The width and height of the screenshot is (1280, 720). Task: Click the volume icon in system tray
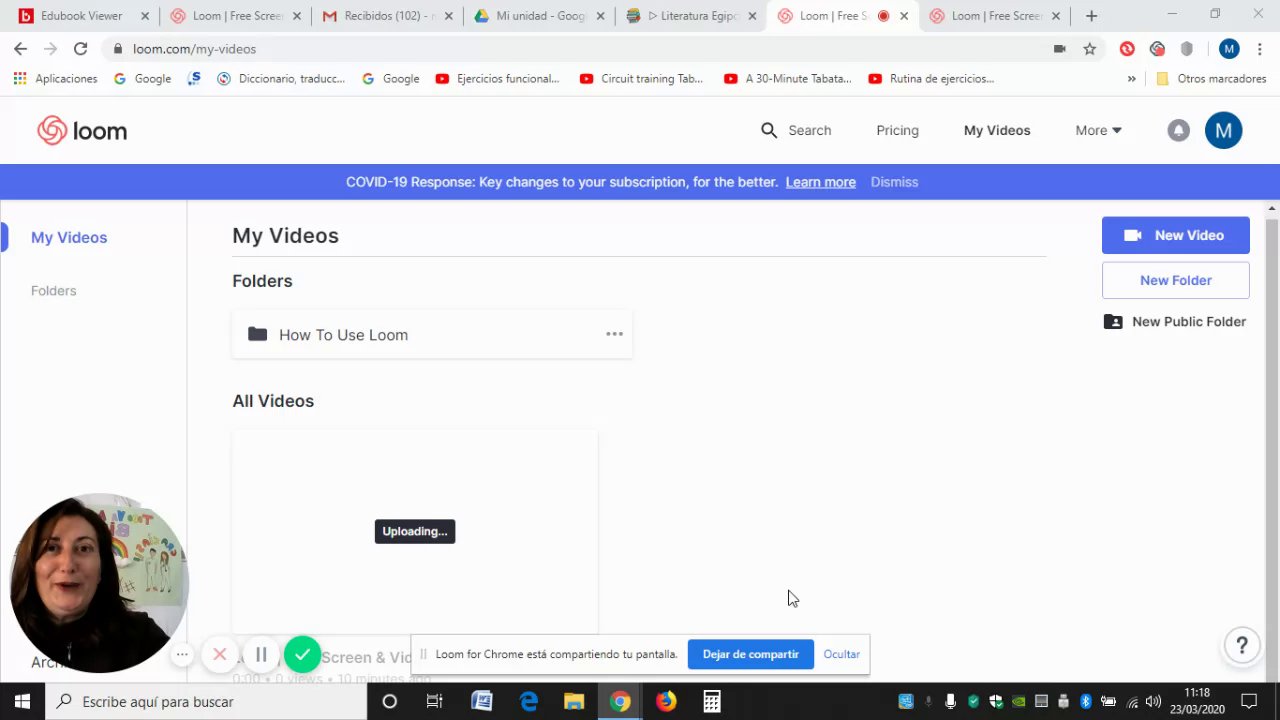click(1153, 701)
